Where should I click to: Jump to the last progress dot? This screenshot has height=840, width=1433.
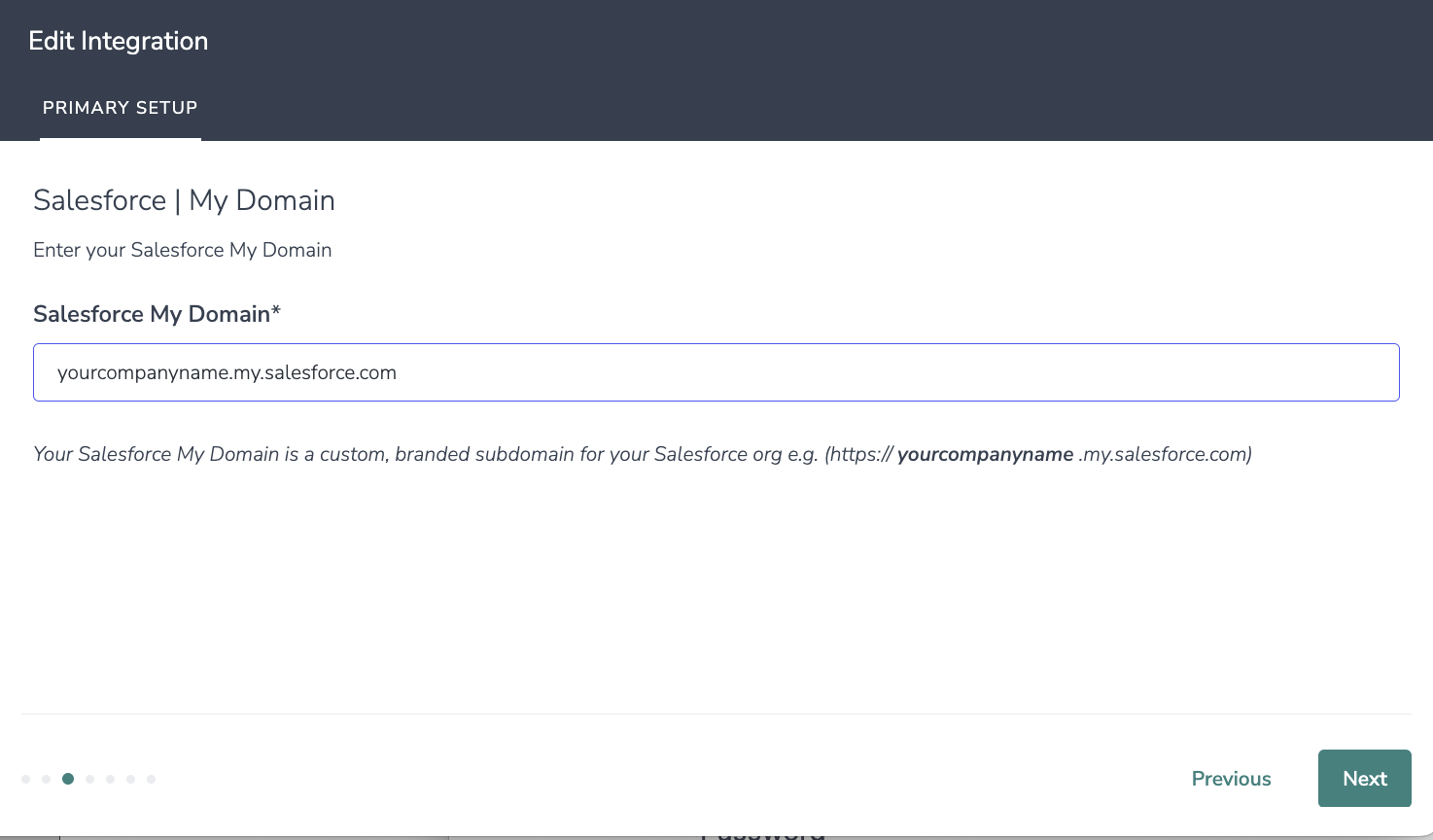coord(152,779)
